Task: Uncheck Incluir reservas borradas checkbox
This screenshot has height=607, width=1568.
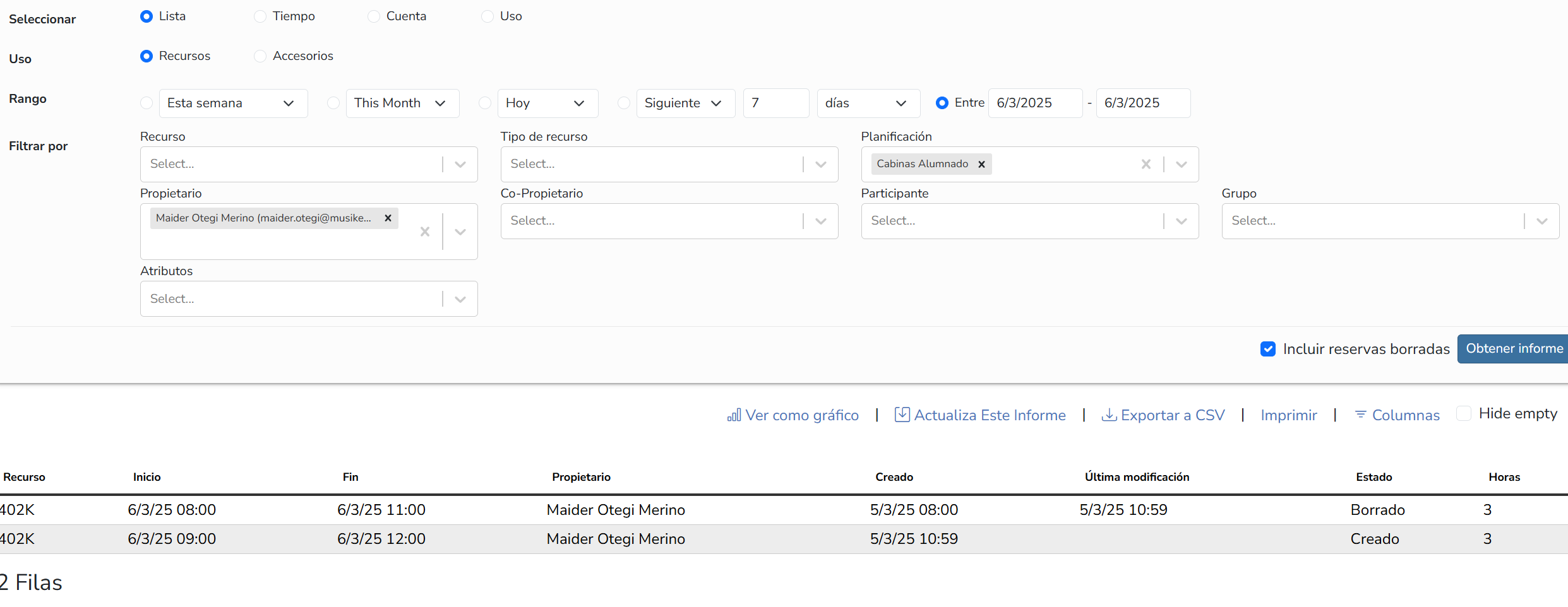Action: tap(1267, 349)
